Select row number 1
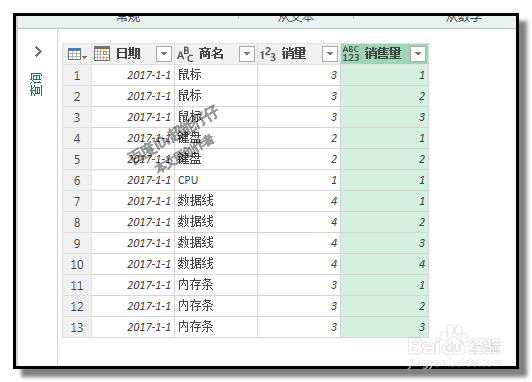 pos(77,75)
